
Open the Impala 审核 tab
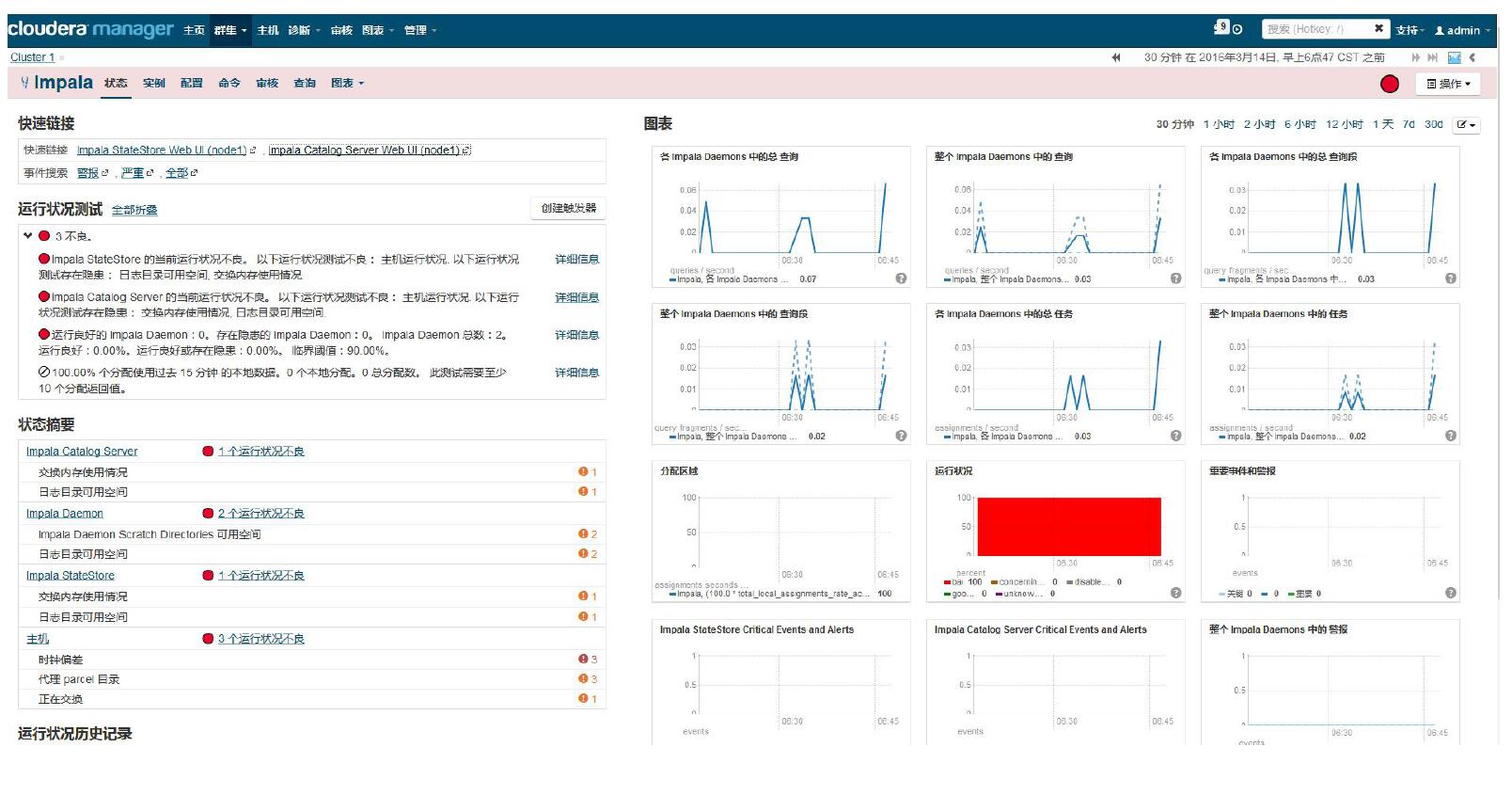point(267,83)
